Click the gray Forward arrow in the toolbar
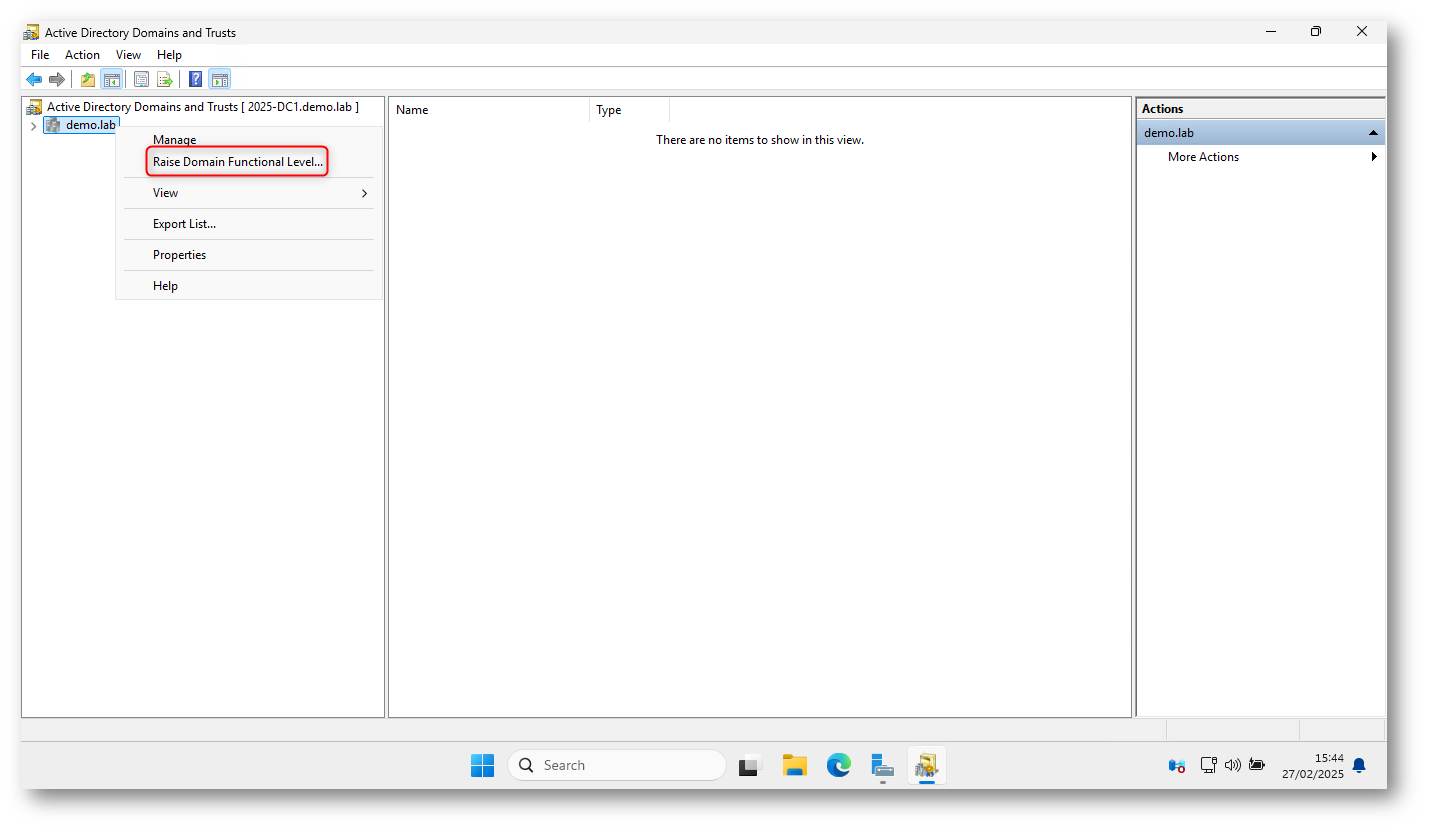This screenshot has height=831, width=1429. (x=57, y=79)
